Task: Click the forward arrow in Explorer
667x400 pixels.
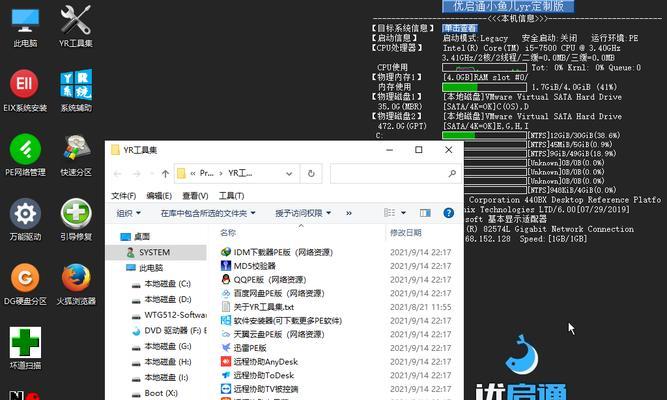Action: coord(136,174)
